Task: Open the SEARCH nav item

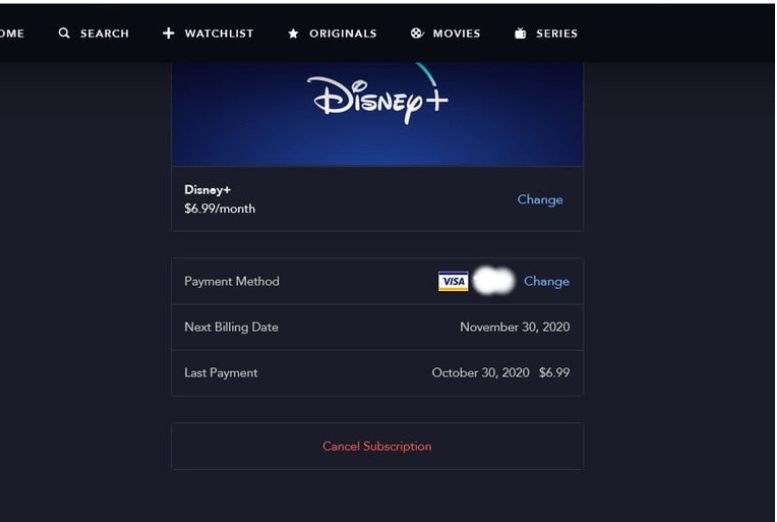Action: click(94, 33)
